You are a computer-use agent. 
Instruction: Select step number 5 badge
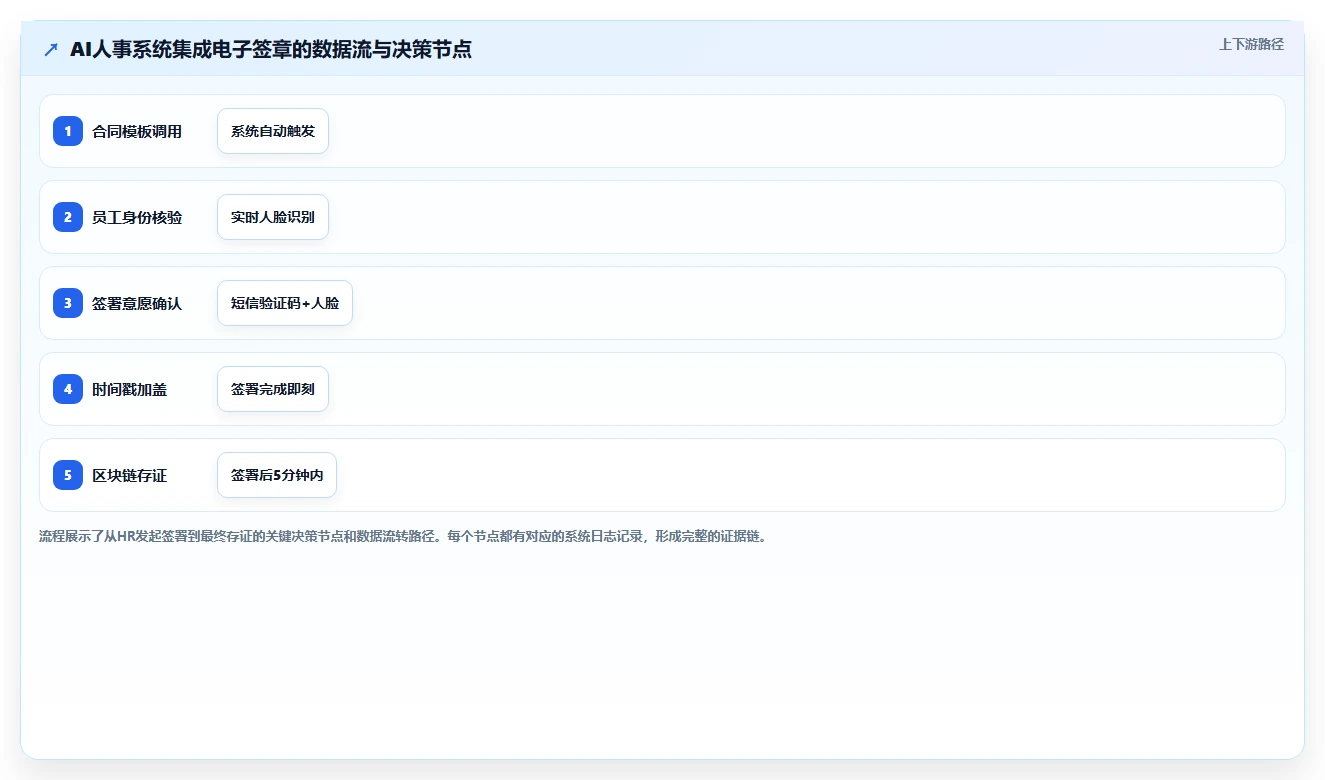point(68,475)
